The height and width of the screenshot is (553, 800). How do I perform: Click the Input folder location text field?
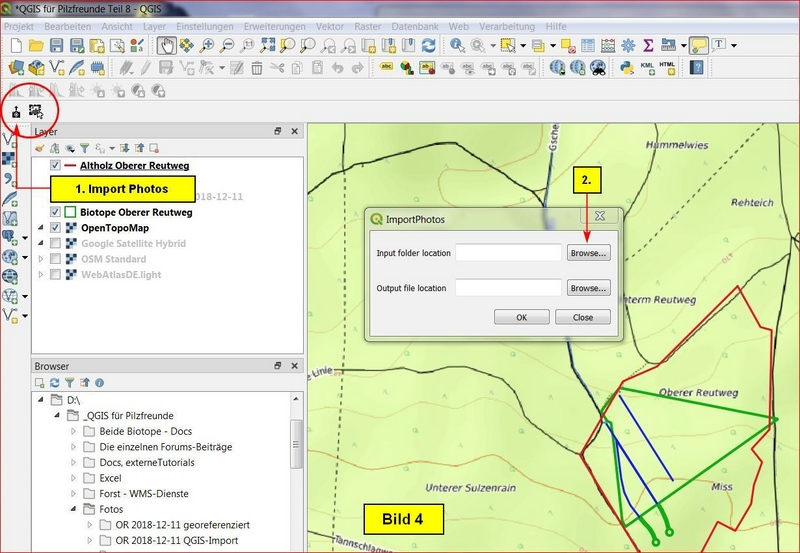(x=508, y=253)
